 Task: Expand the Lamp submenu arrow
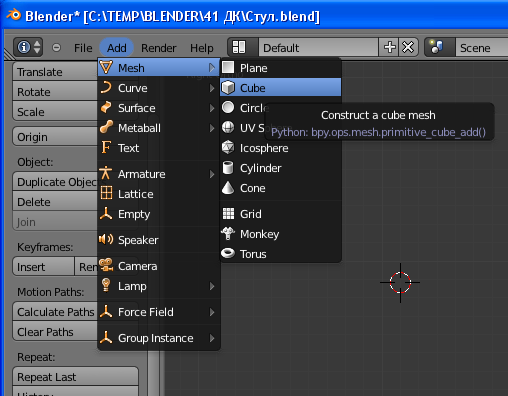[212, 286]
